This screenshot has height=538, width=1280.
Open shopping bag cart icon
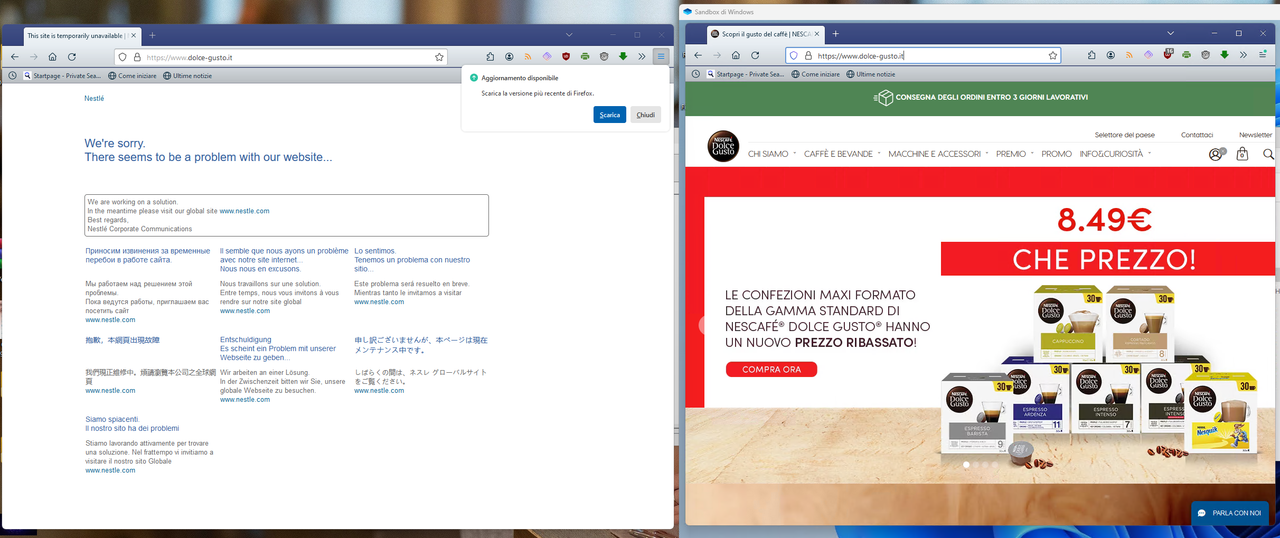(x=1242, y=154)
